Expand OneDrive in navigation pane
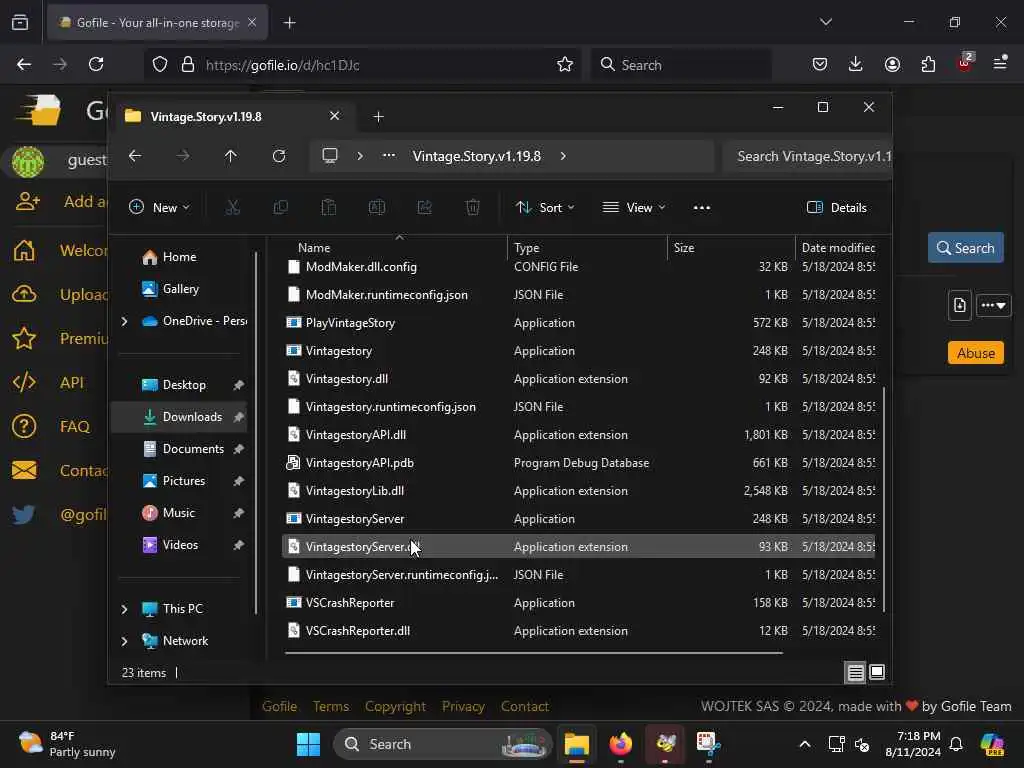Screen dimensions: 1024x768 (x=124, y=321)
